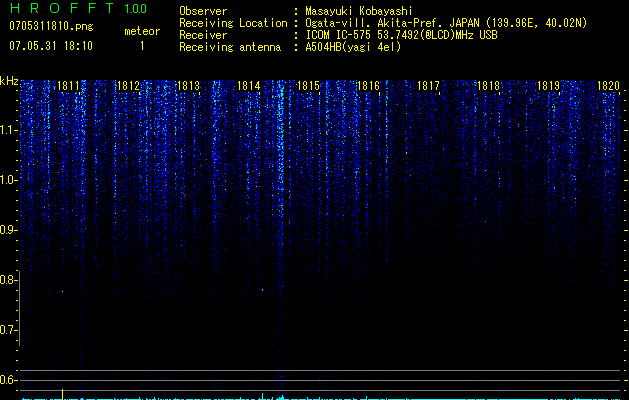The height and width of the screenshot is (400, 629).
Task: Click the 1820 time marker
Action: pyautogui.click(x=609, y=86)
